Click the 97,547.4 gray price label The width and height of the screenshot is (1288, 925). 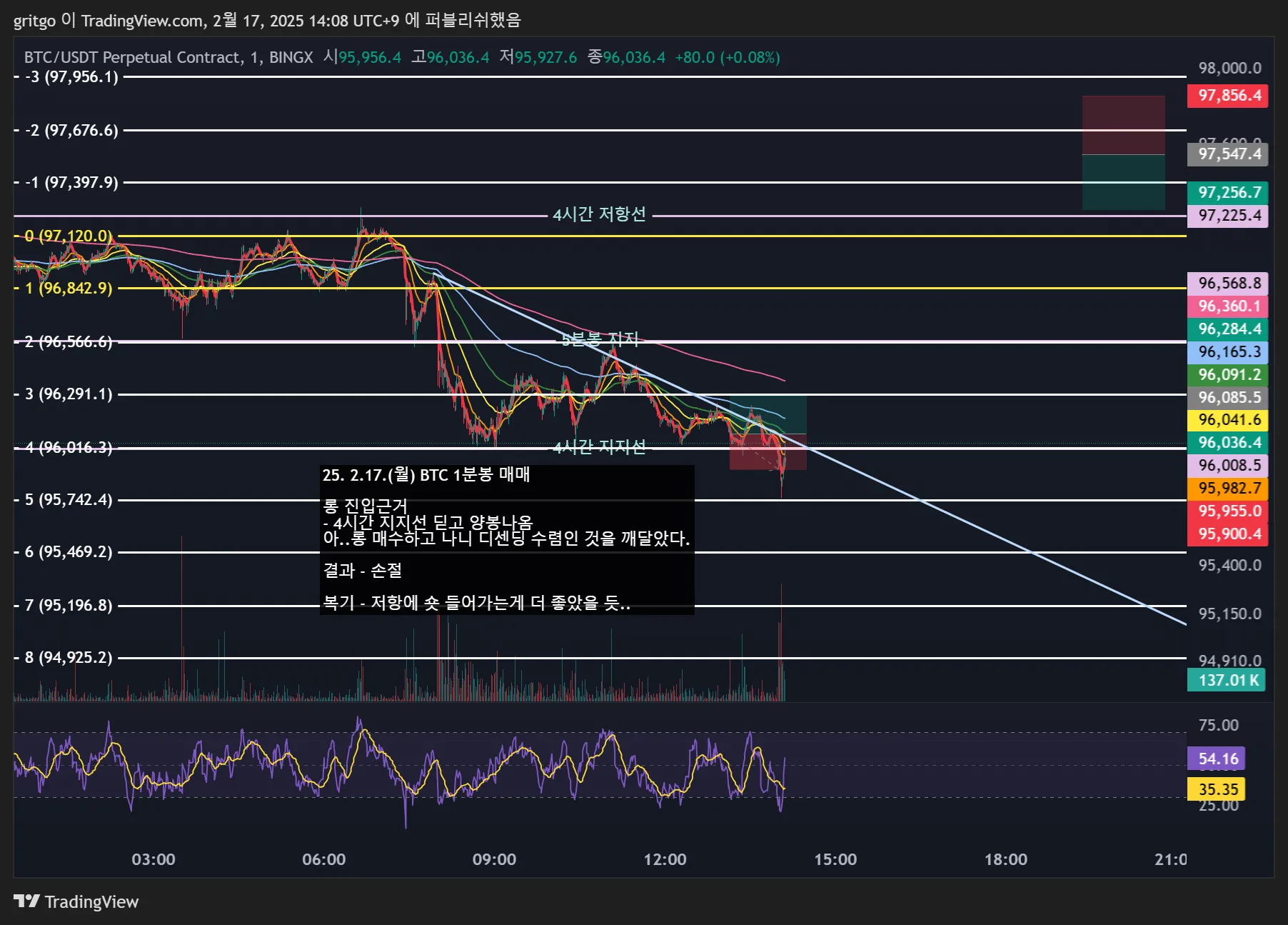pyautogui.click(x=1228, y=154)
